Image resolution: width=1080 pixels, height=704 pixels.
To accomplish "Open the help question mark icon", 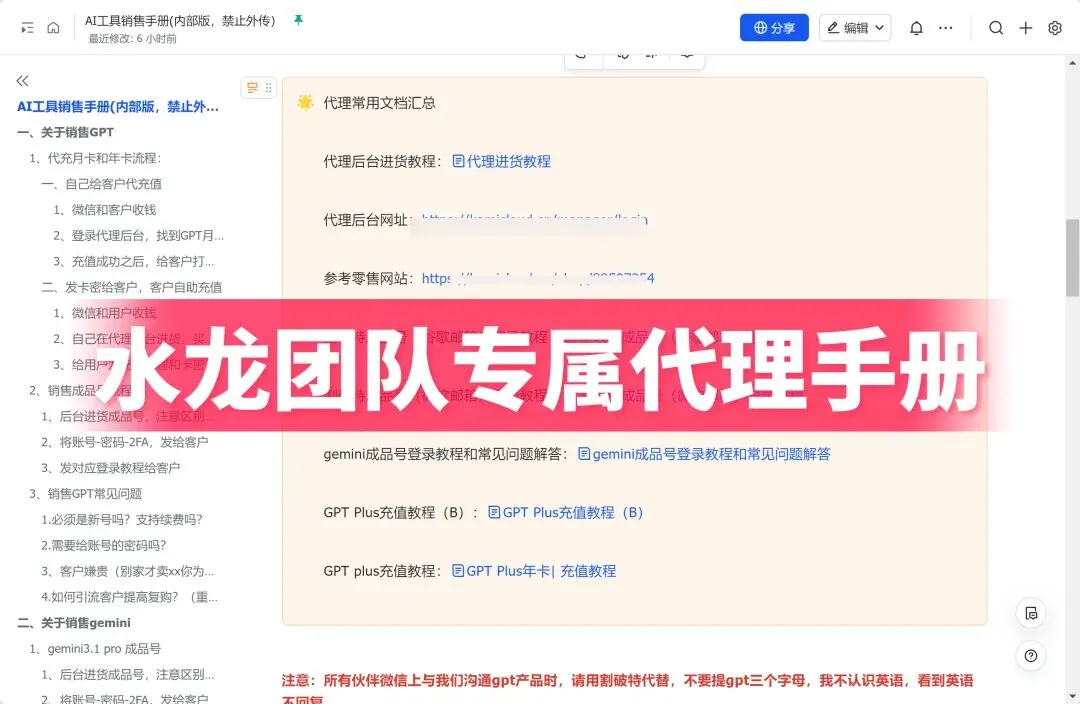I will [x=1031, y=656].
